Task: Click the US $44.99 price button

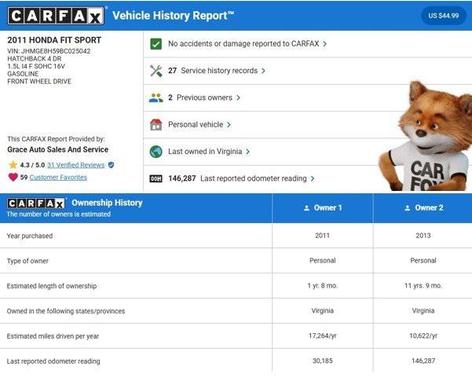Action: (x=443, y=16)
